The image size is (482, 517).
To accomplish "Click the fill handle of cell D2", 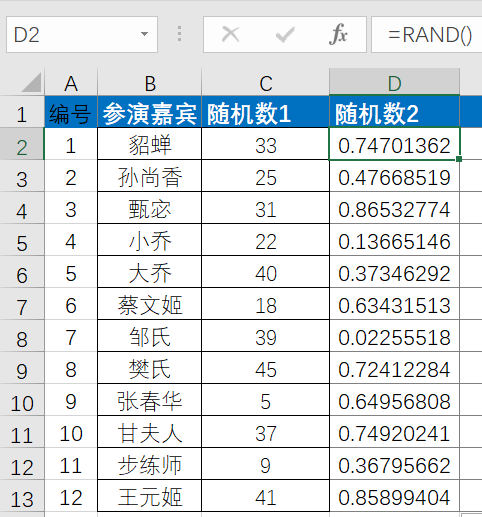I will point(459,159).
